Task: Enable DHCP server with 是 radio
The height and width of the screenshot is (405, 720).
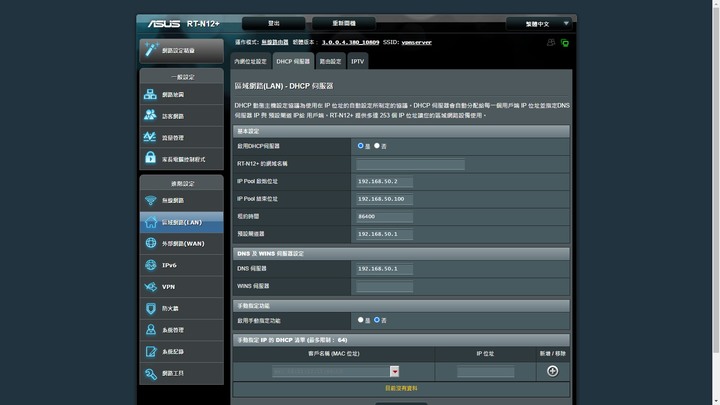Action: 360,146
